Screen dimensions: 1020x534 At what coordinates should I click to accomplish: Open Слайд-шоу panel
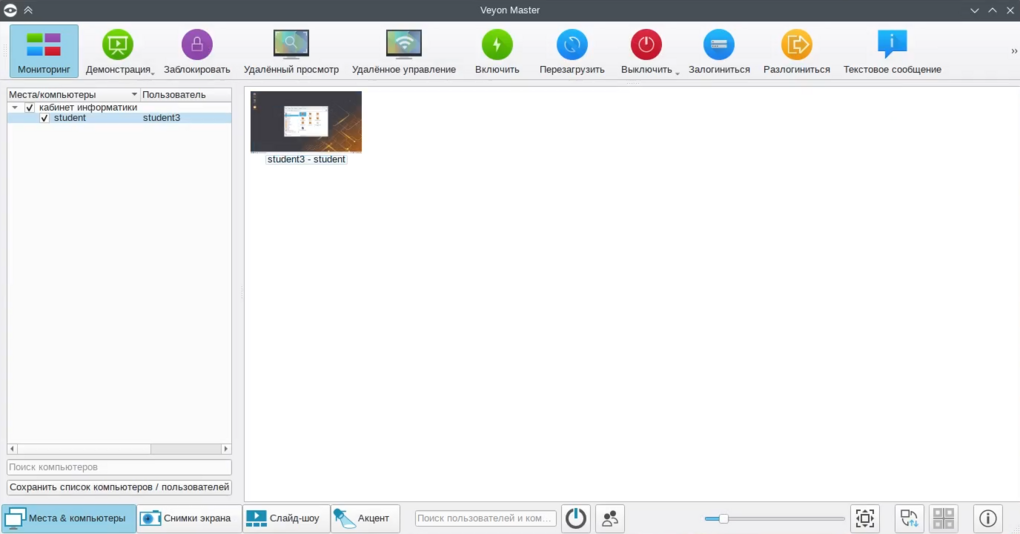click(286, 518)
